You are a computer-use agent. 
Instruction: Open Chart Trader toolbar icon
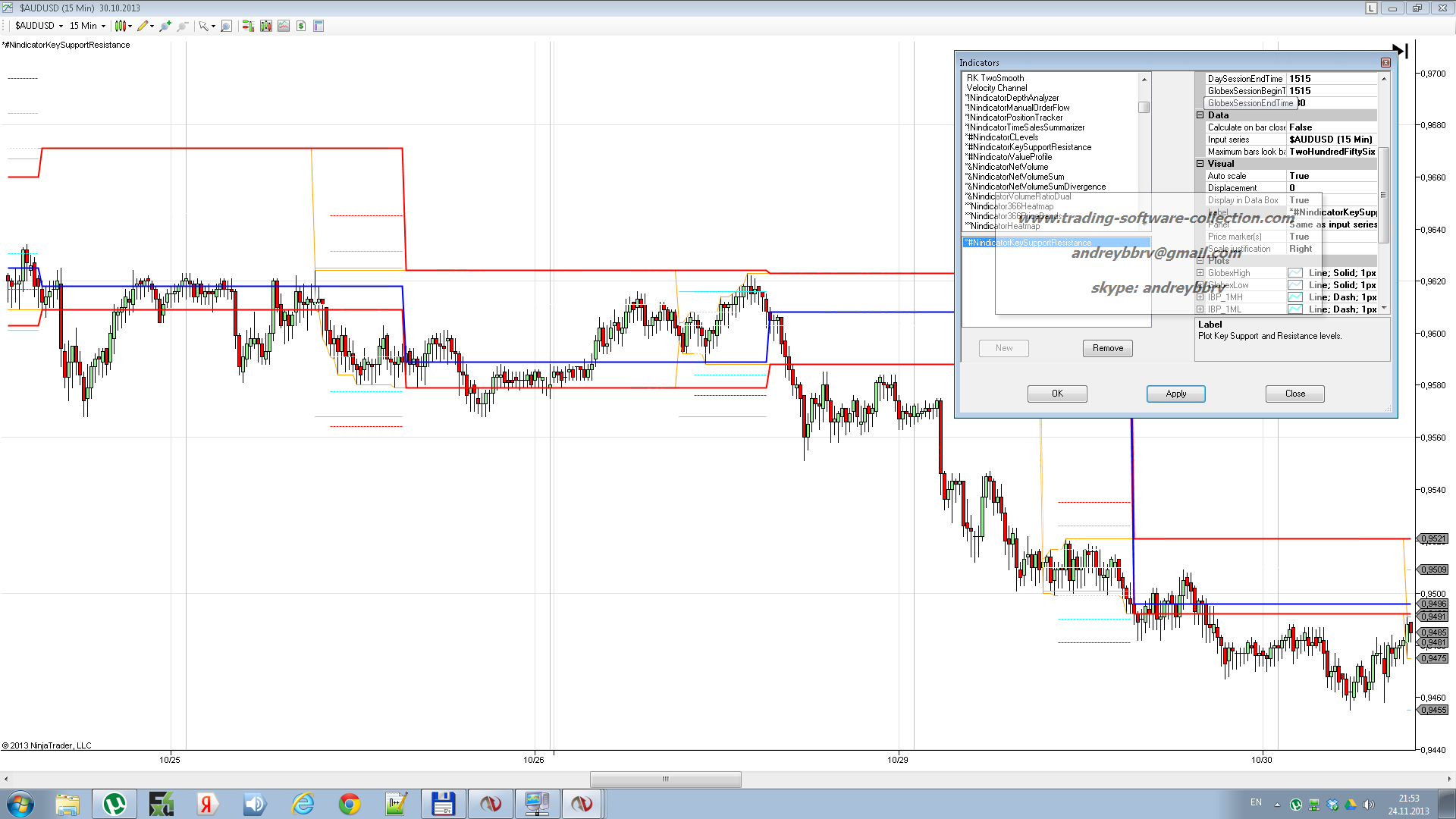tap(247, 26)
